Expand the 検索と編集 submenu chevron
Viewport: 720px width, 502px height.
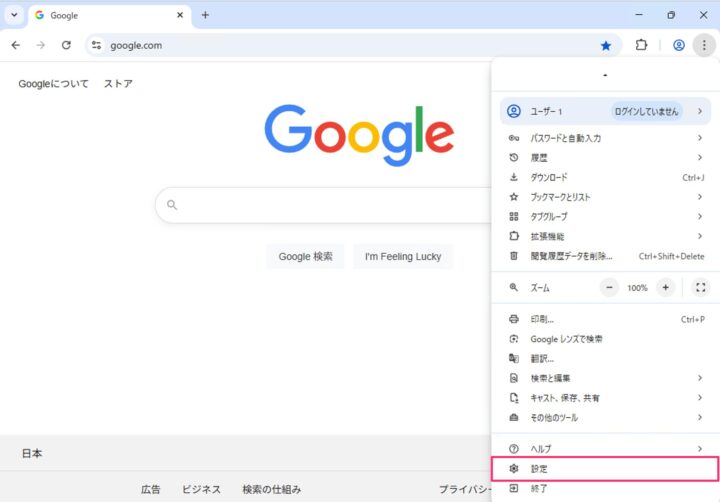(700, 378)
